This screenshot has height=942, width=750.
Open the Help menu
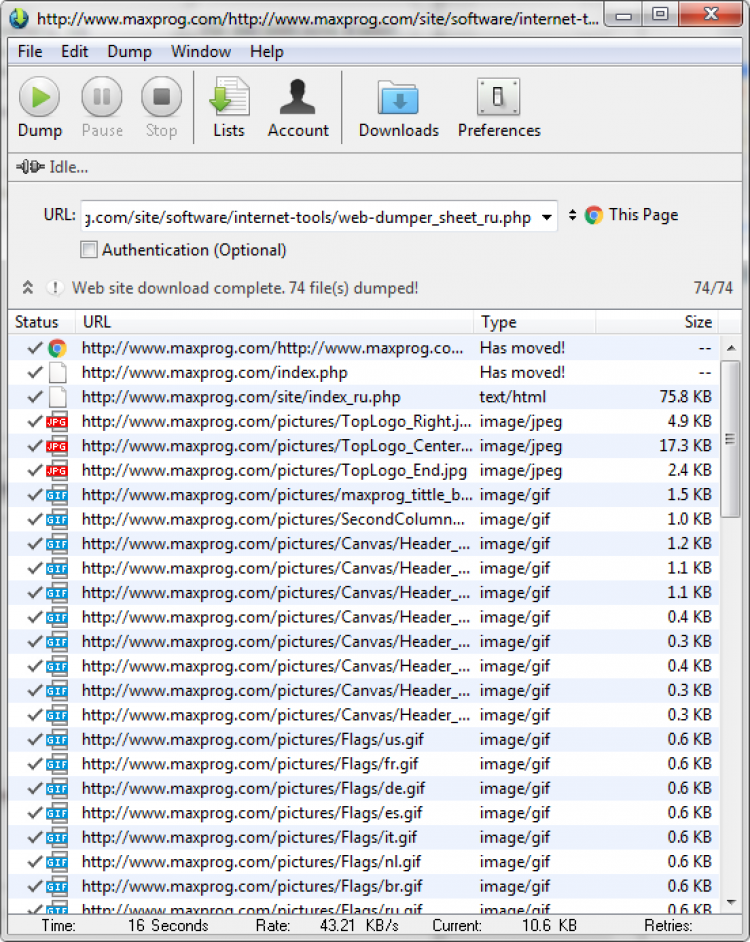click(x=266, y=52)
